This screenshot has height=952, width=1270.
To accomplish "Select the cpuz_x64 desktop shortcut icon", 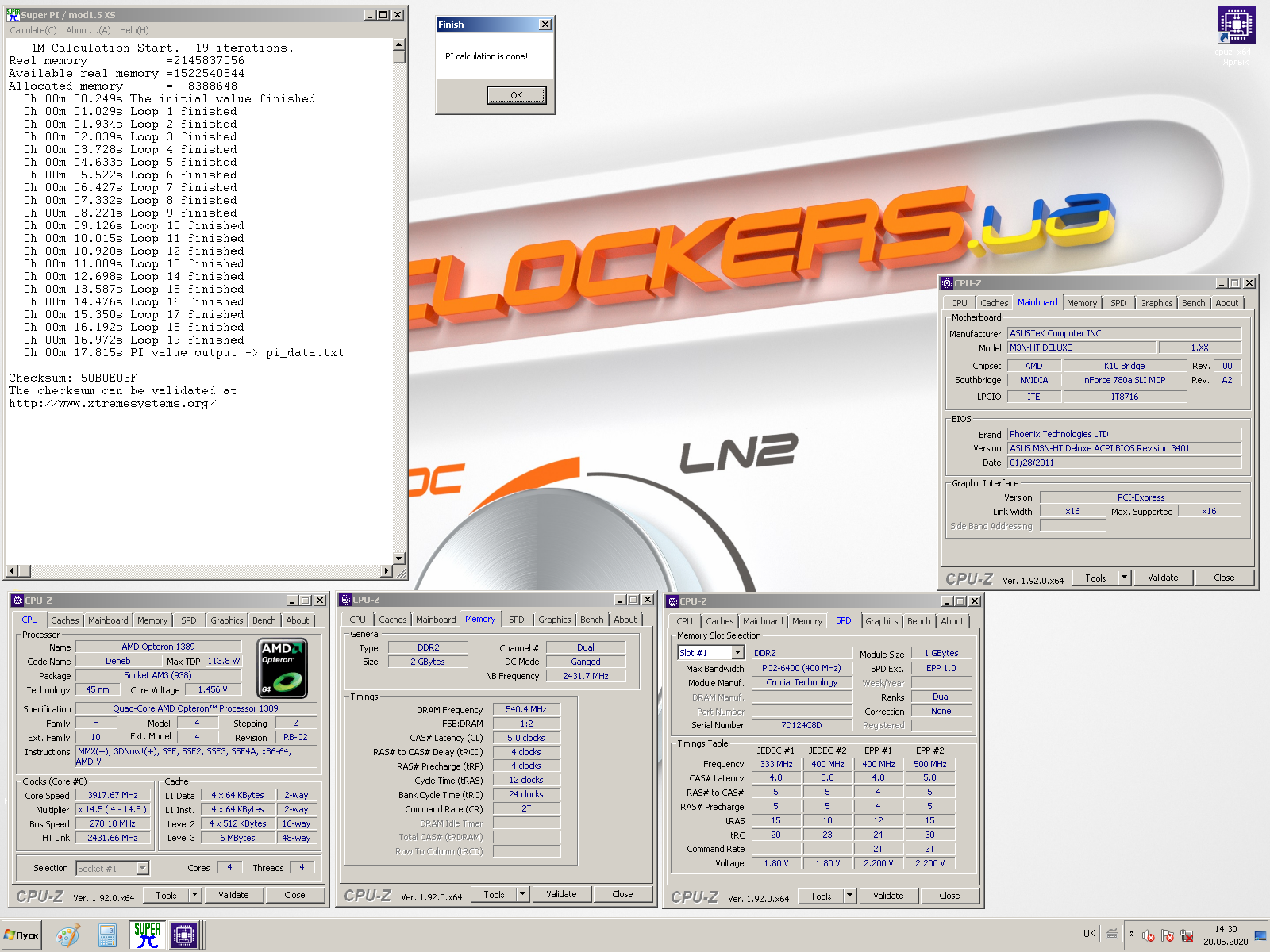I will (x=1236, y=36).
